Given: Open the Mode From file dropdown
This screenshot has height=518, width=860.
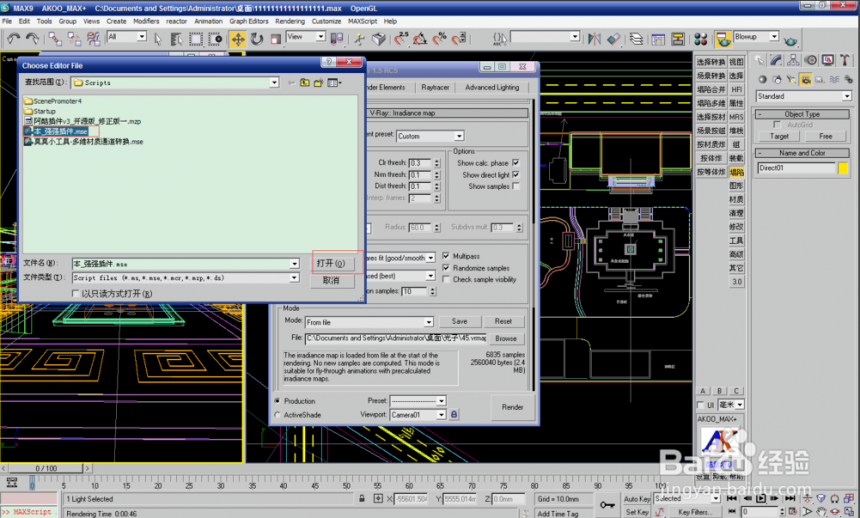Looking at the screenshot, I should point(428,322).
